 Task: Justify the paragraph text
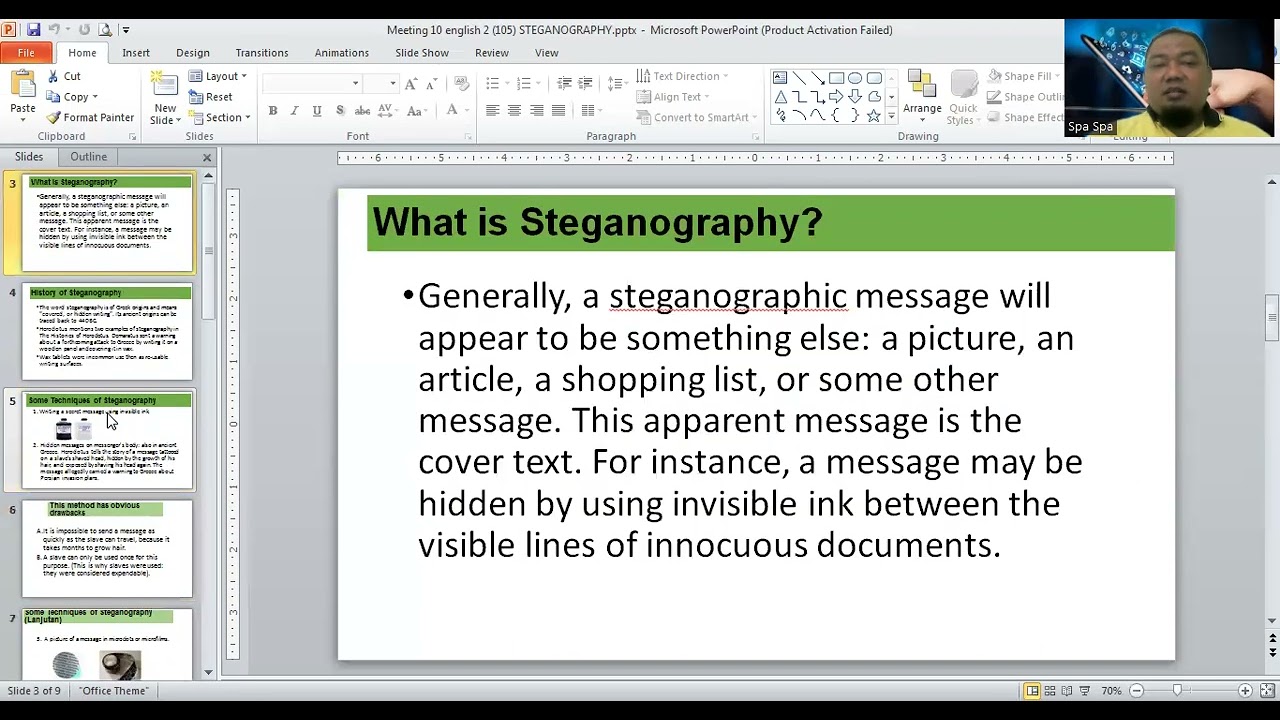point(559,111)
